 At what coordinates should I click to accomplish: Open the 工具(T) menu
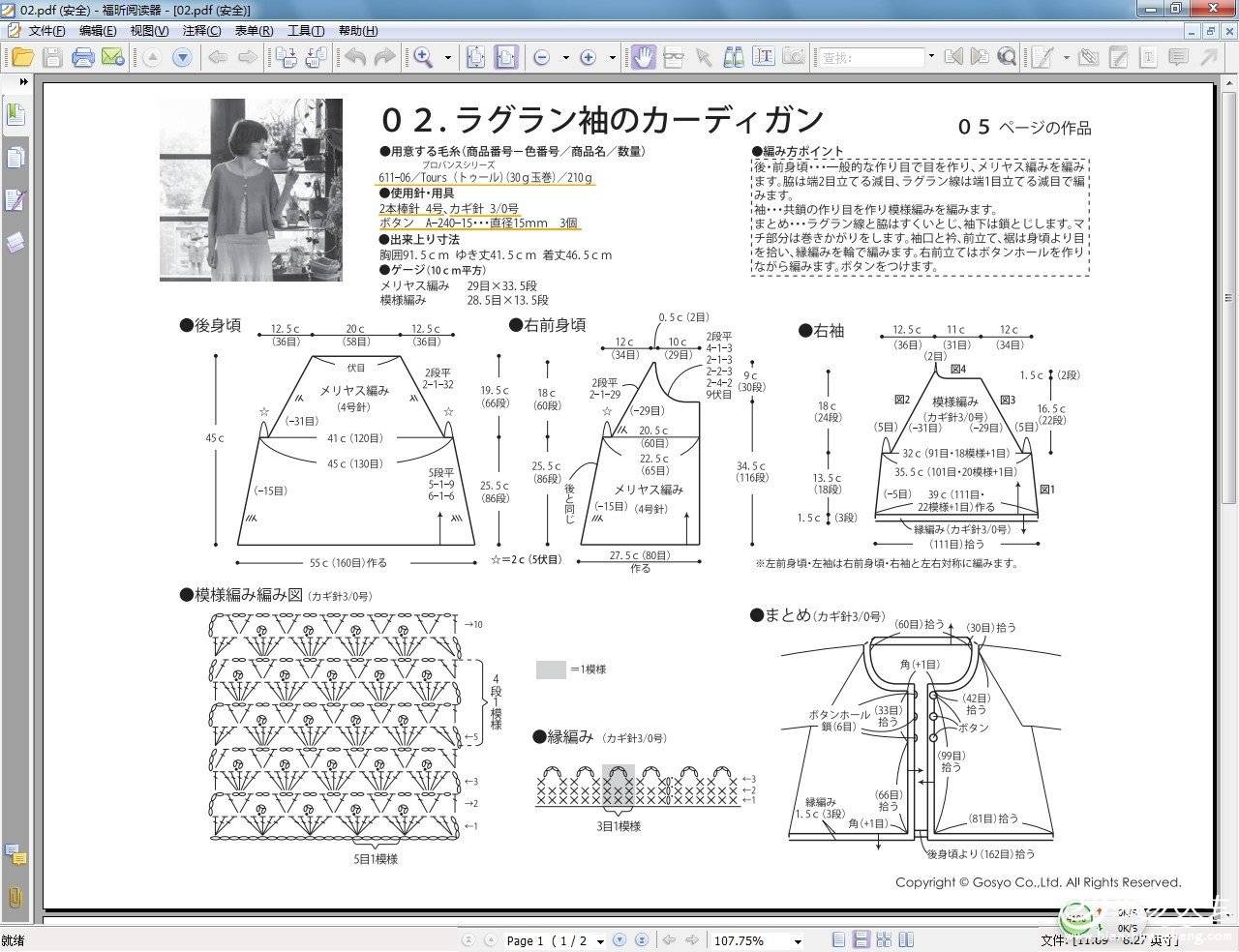pos(306,31)
